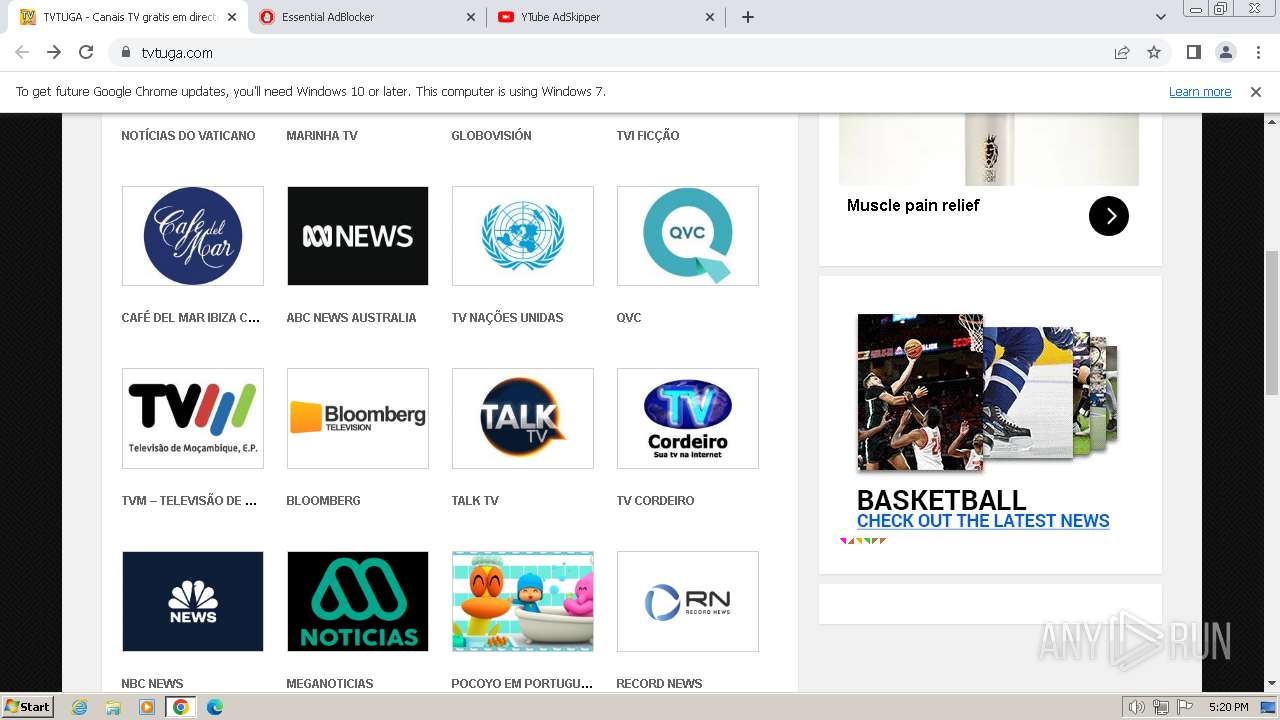Dismiss the Chrome update notification bar
Viewport: 1280px width, 720px height.
tap(1256, 91)
